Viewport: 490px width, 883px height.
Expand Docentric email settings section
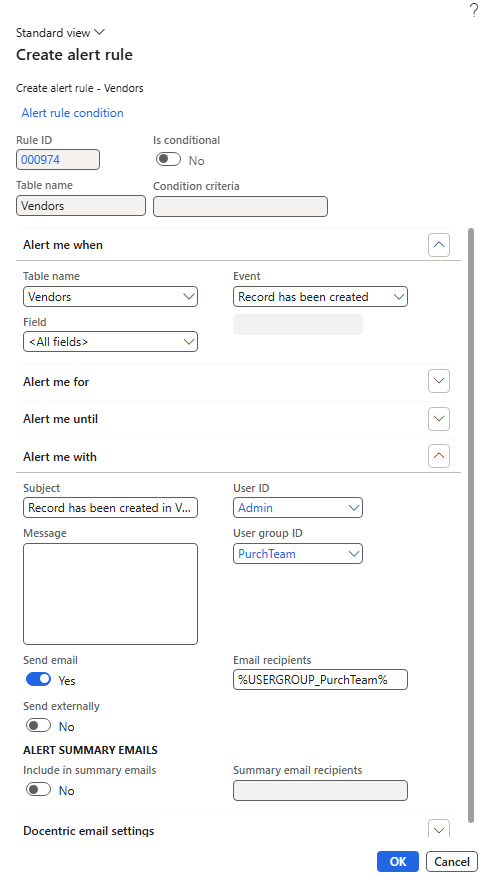(x=439, y=830)
